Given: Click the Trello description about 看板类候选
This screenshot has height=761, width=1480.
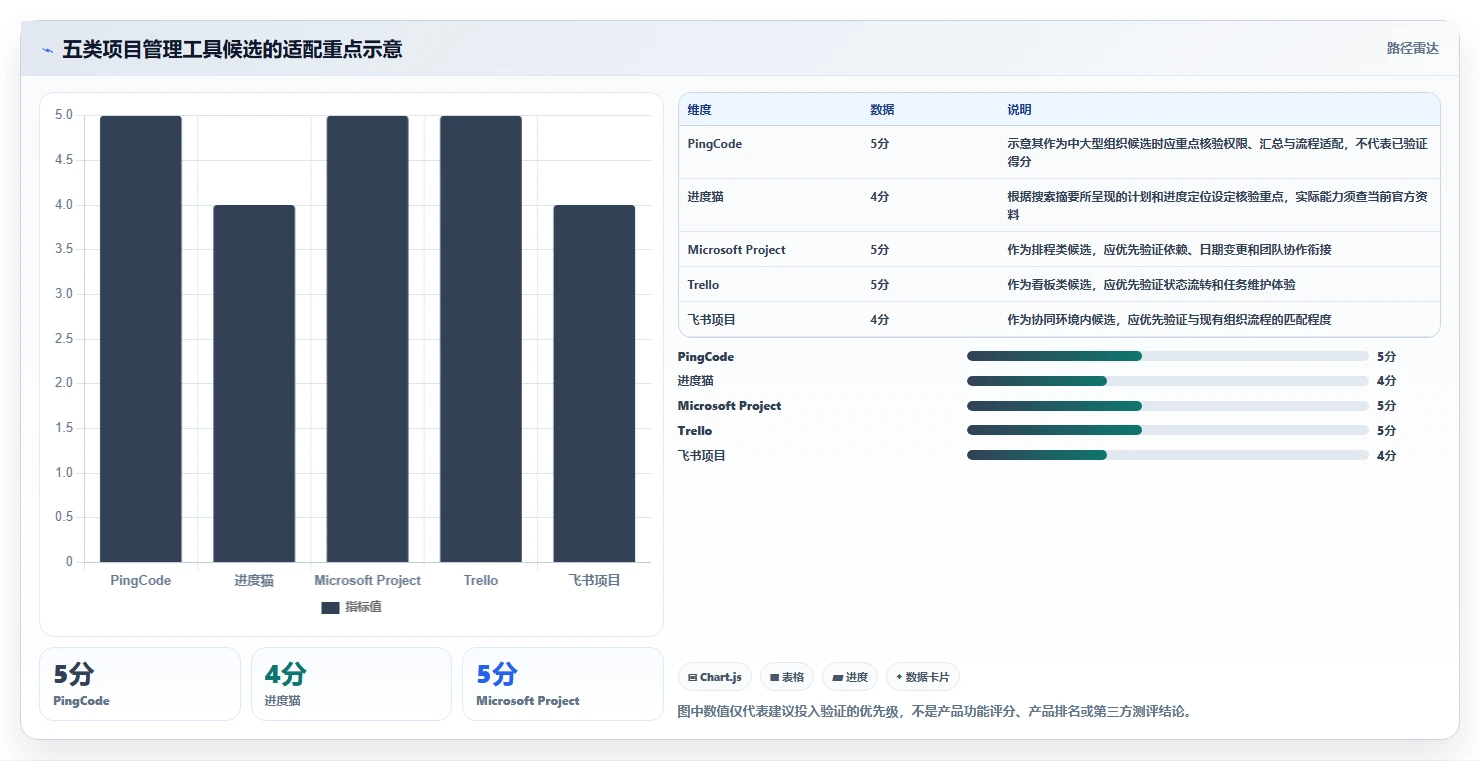Looking at the screenshot, I should coord(1151,285).
